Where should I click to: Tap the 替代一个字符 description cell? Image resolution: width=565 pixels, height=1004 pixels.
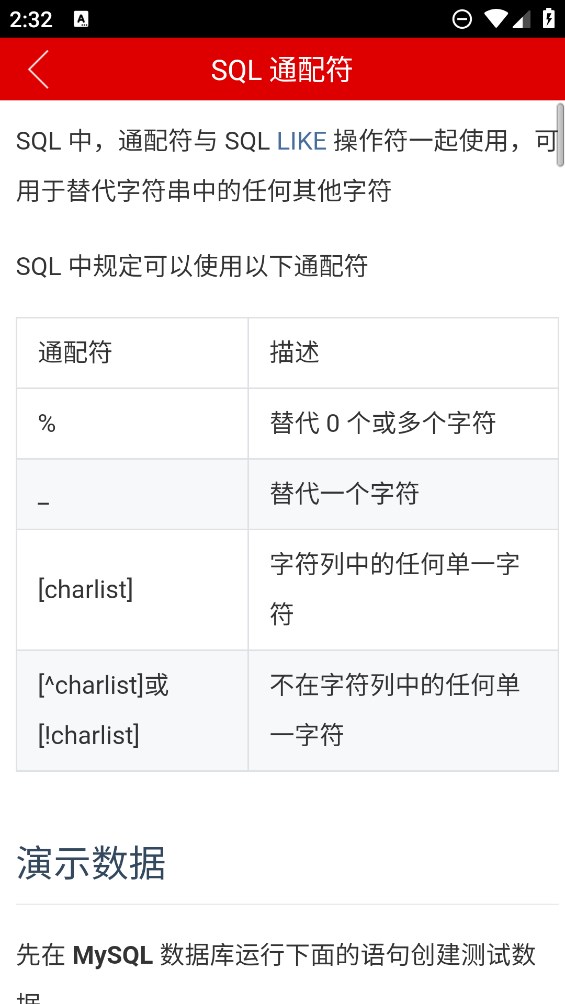[x=403, y=494]
